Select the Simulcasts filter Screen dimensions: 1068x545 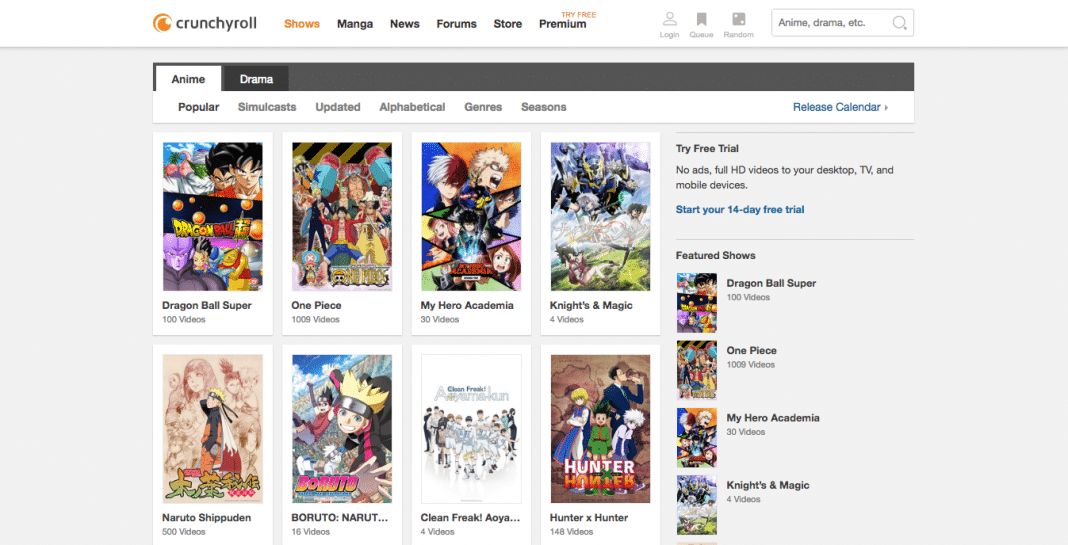coord(267,107)
